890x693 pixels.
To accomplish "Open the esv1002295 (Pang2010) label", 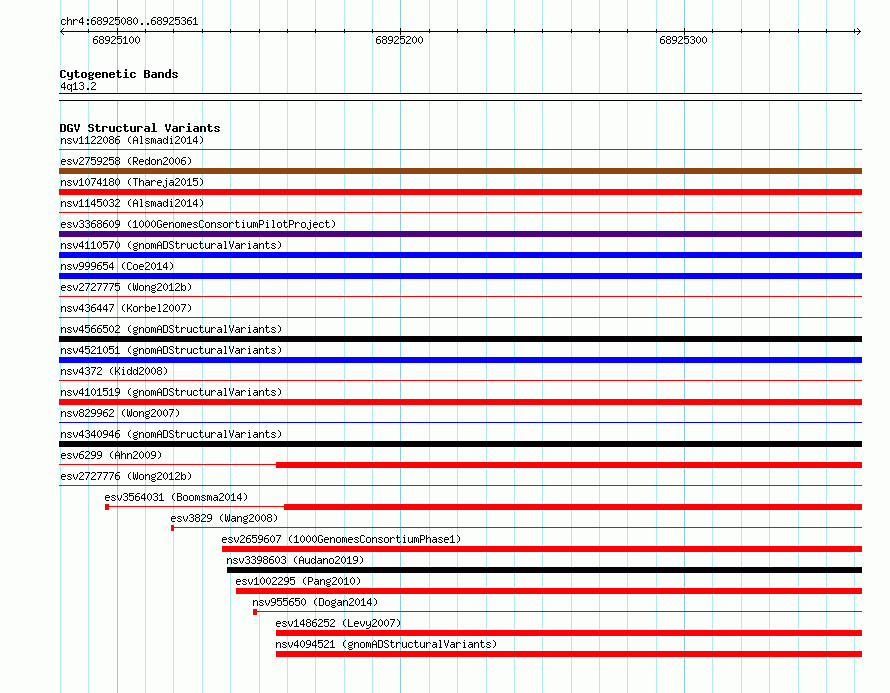I will click(298, 581).
